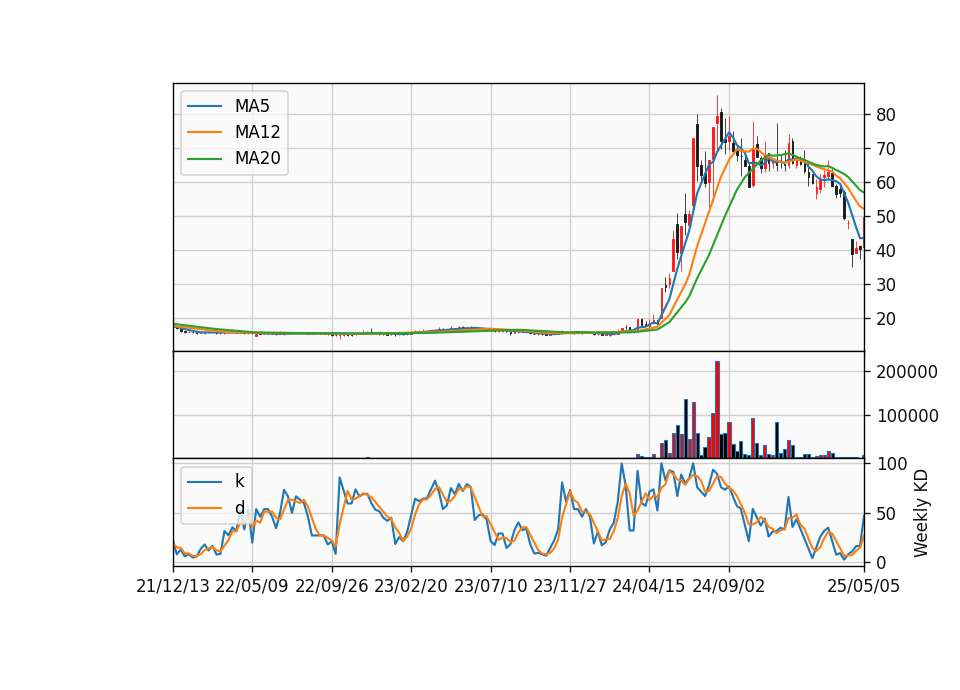Click the 30 price axis tick
Screen dimensions: 960x690
pyautogui.click(x=885, y=285)
